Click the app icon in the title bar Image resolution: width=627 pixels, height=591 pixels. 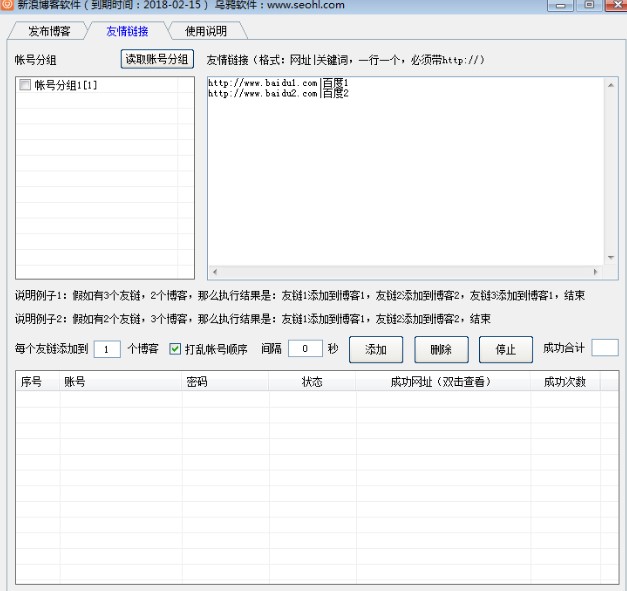coord(7,5)
